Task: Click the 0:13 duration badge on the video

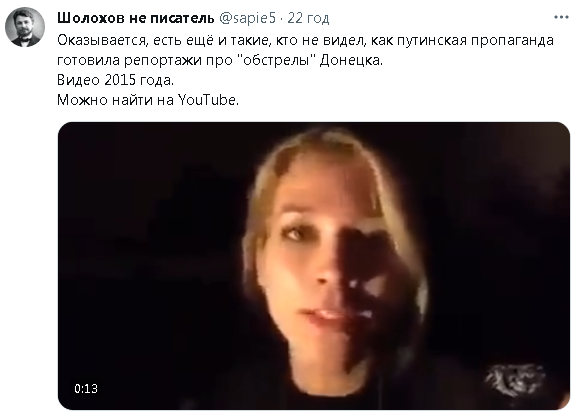Action: click(86, 389)
